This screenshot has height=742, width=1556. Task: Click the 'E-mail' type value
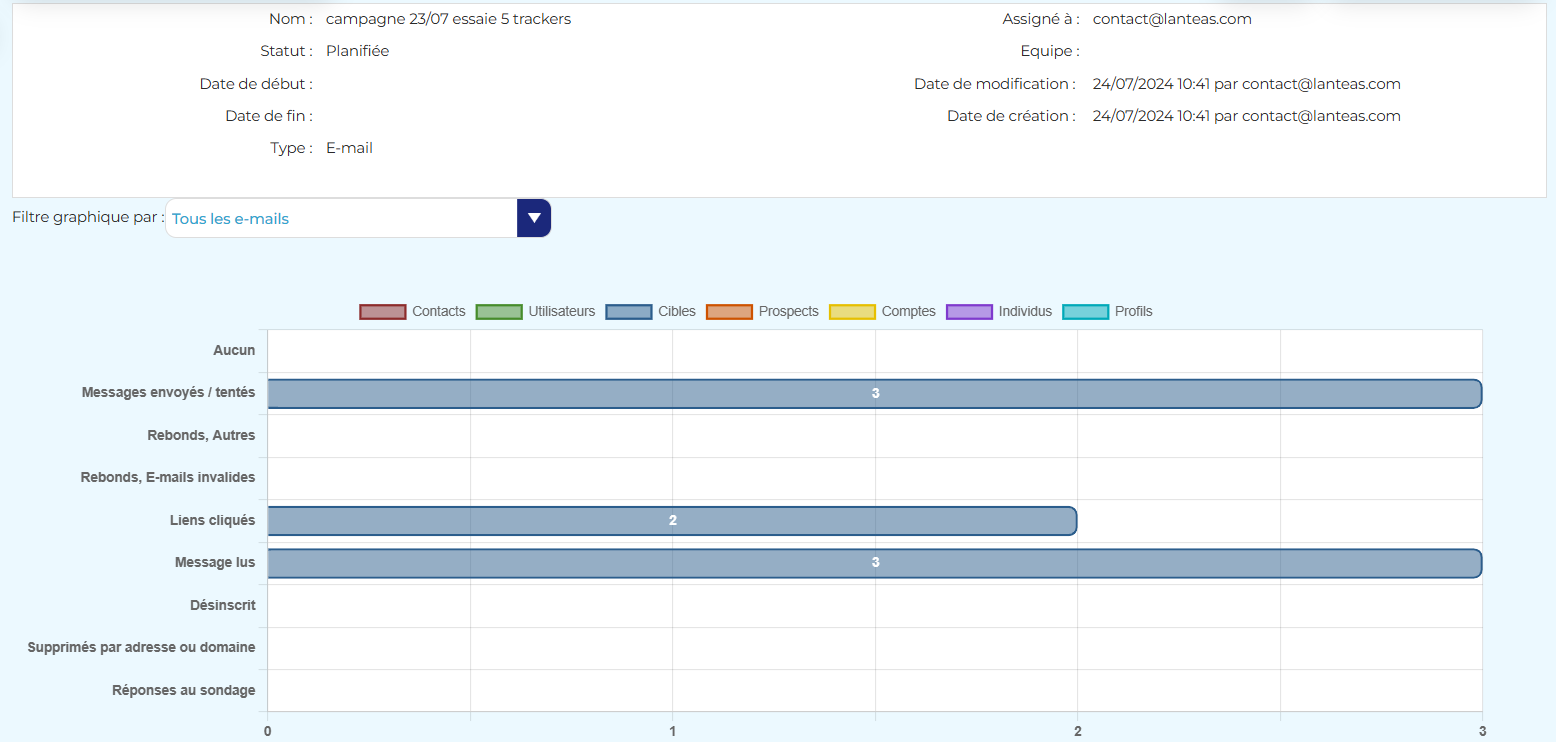[x=349, y=148]
